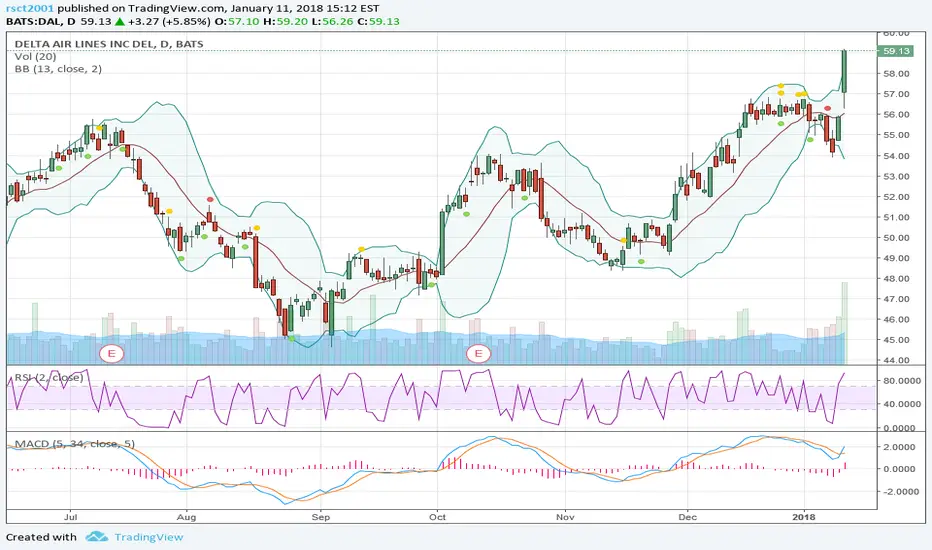
Task: Click the 2.0000 MACD axis label
Action: coord(899,447)
